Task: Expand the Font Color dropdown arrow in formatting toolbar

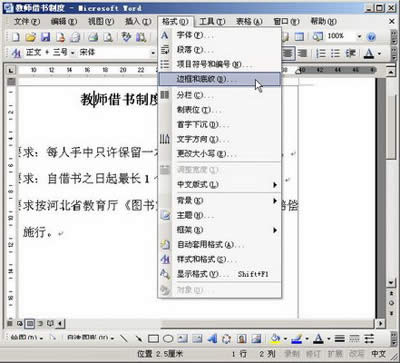Action: pyautogui.click(x=380, y=53)
